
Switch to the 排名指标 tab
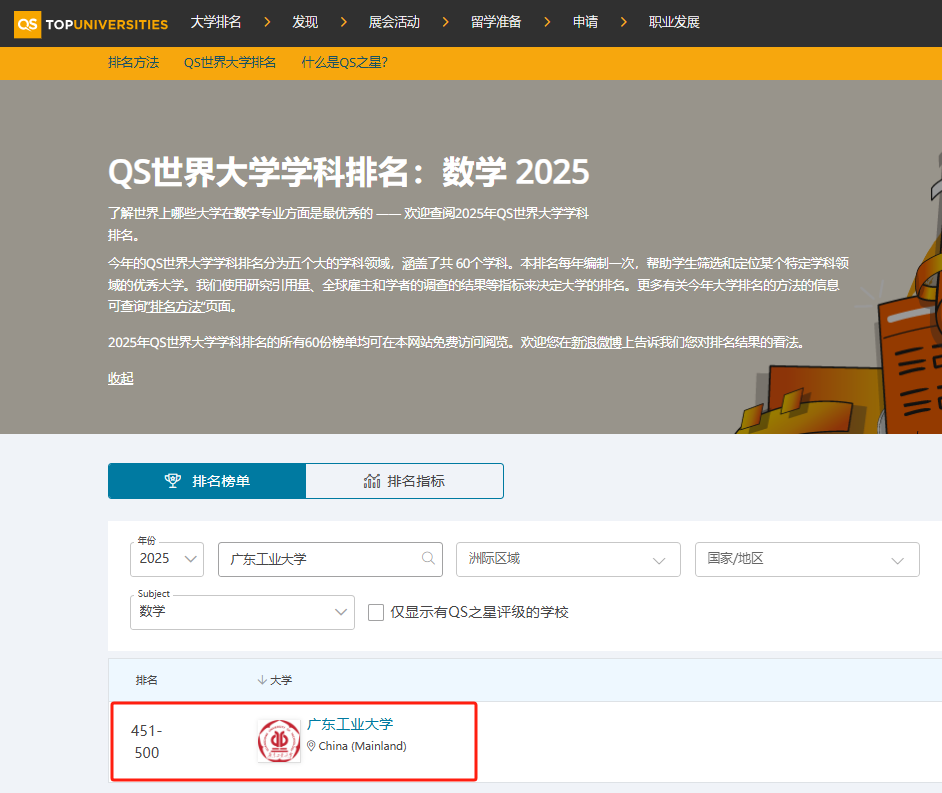pyautogui.click(x=404, y=481)
